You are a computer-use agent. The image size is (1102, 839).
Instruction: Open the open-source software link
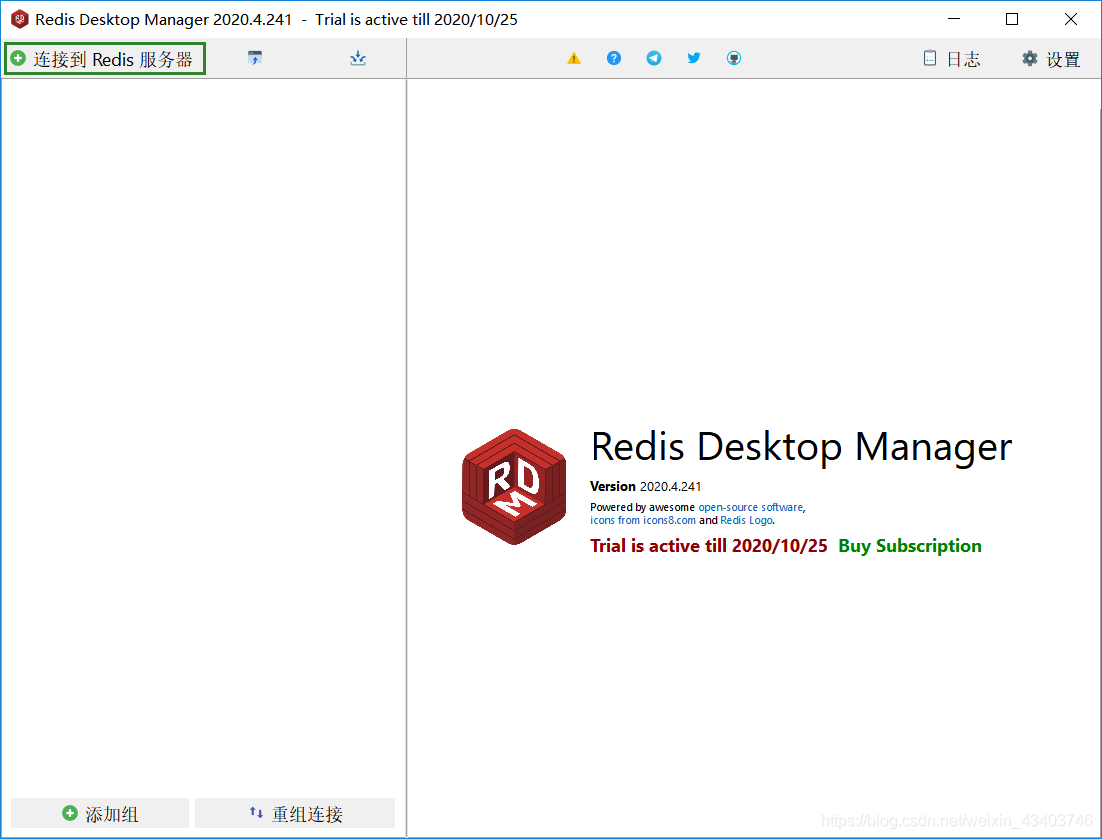pos(751,507)
